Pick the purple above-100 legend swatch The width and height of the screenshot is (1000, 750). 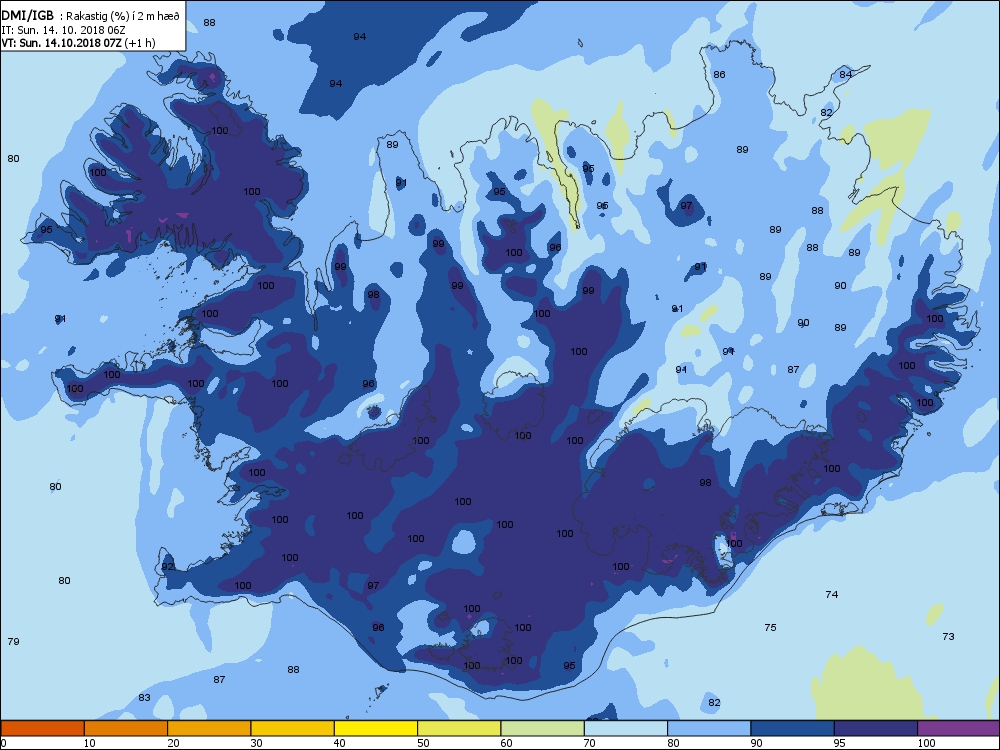tap(959, 728)
